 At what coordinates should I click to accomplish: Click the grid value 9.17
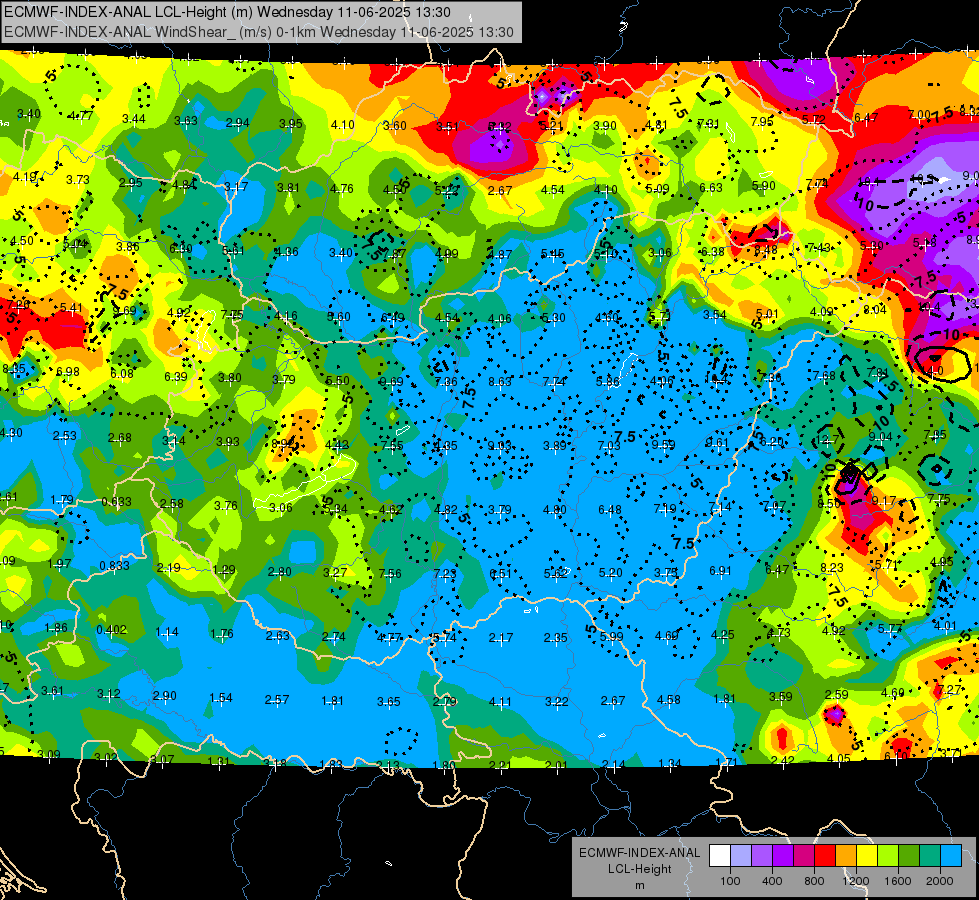pos(883,500)
